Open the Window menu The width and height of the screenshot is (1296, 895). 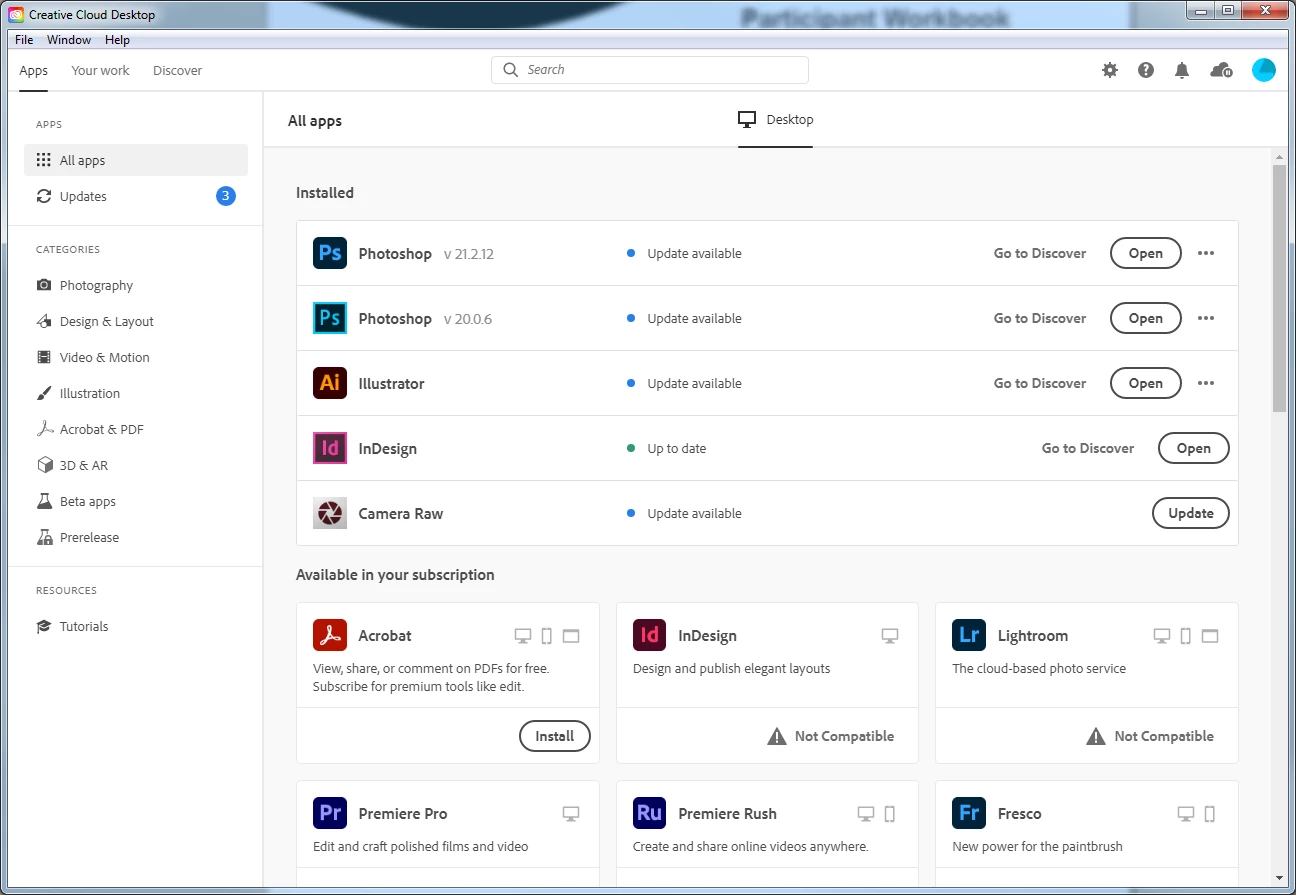(69, 40)
